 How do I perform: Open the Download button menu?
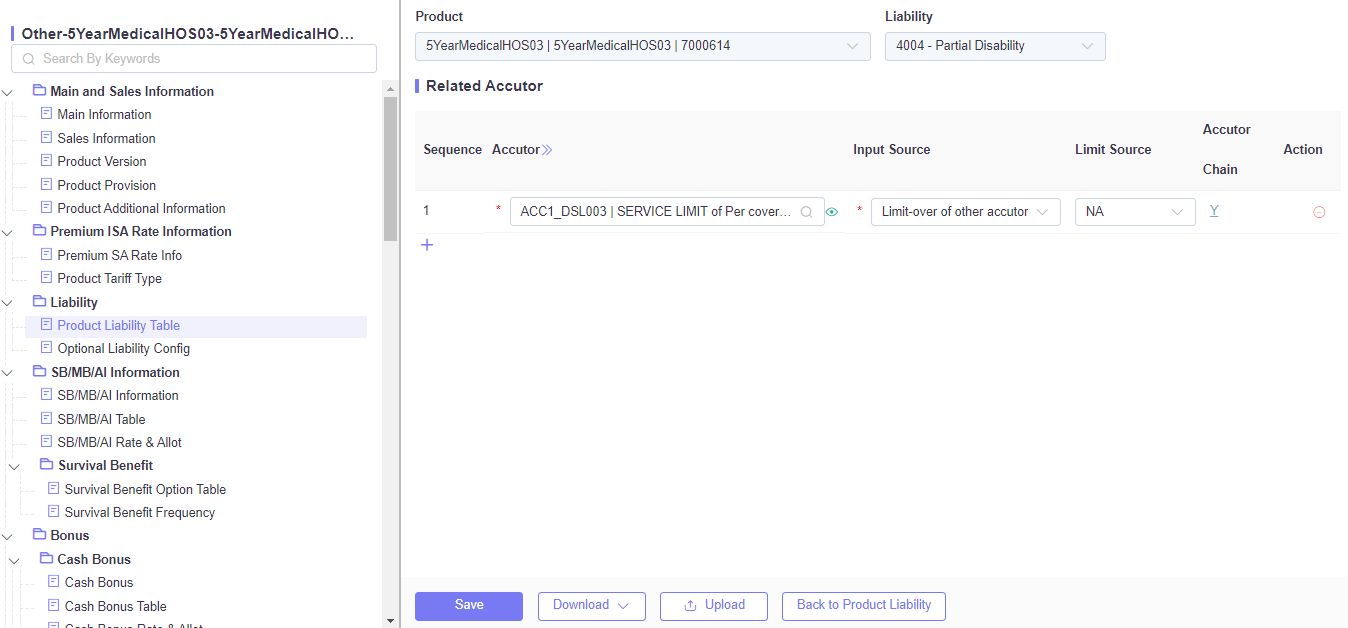(592, 606)
